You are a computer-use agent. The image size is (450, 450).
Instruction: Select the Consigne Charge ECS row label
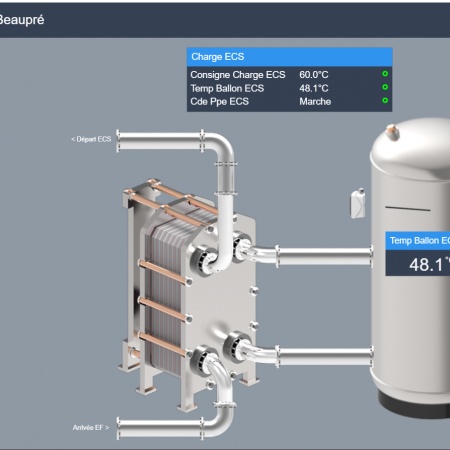click(x=238, y=75)
